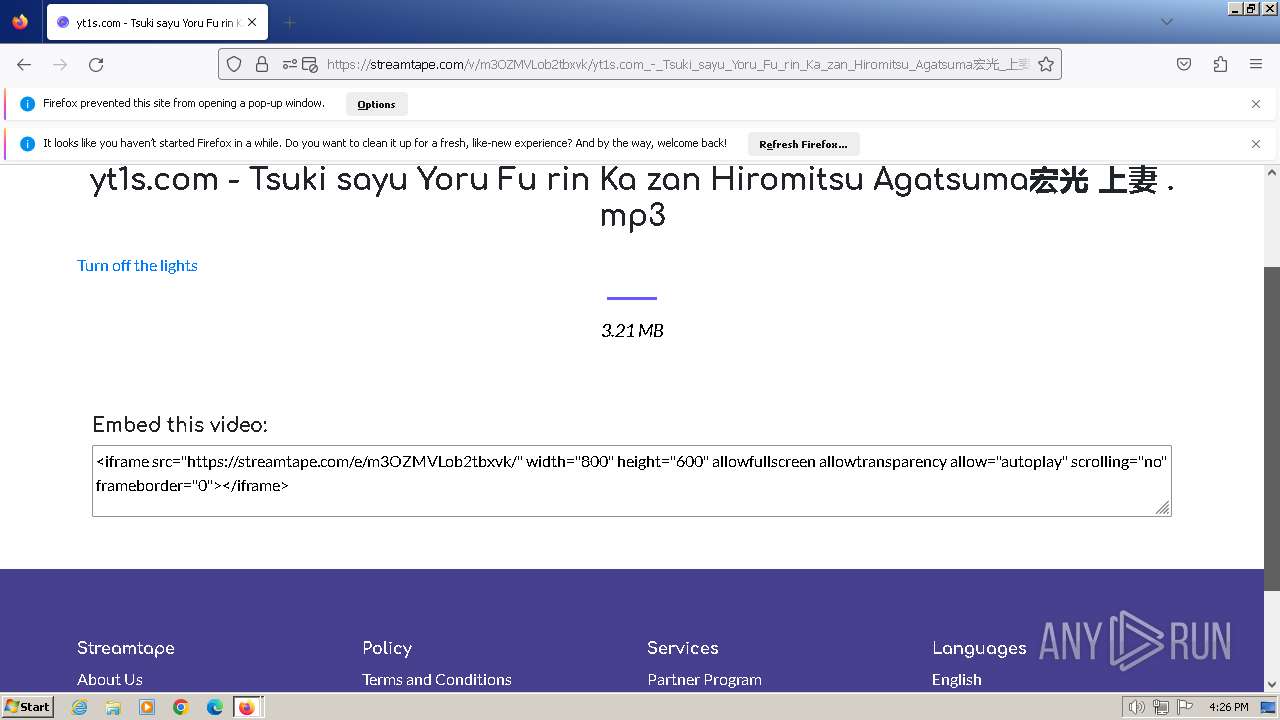The width and height of the screenshot is (1280, 720).
Task: Click the Policy footer heading
Action: (x=387, y=648)
